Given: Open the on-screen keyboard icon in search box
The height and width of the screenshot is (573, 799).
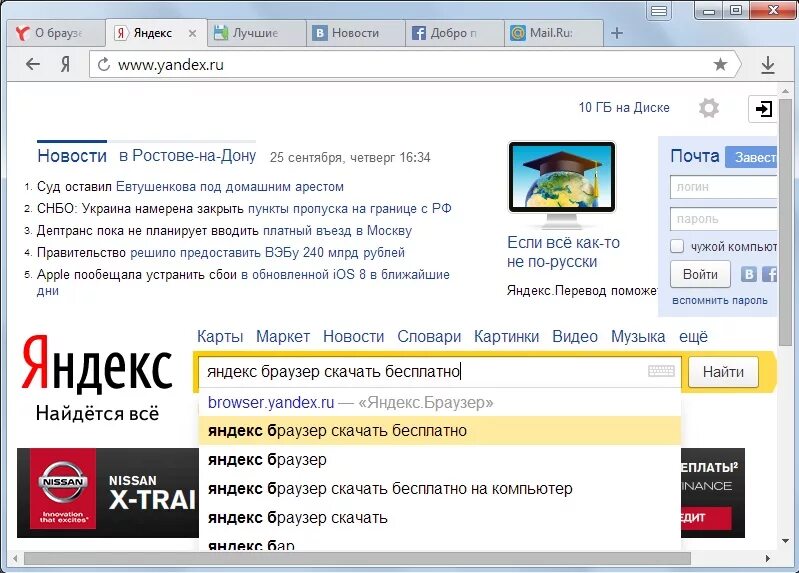Looking at the screenshot, I should (x=661, y=371).
